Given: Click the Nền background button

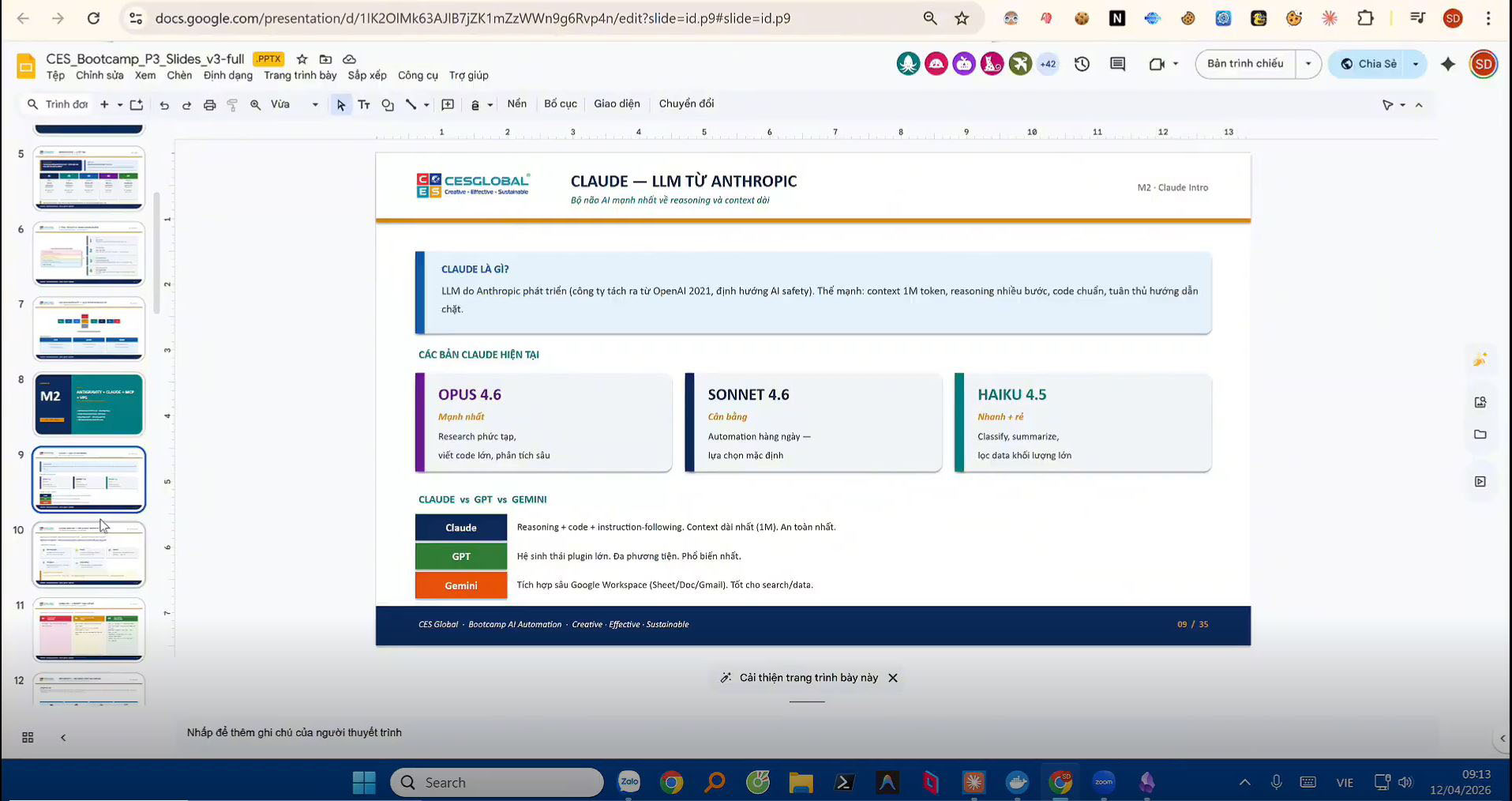Looking at the screenshot, I should [516, 103].
